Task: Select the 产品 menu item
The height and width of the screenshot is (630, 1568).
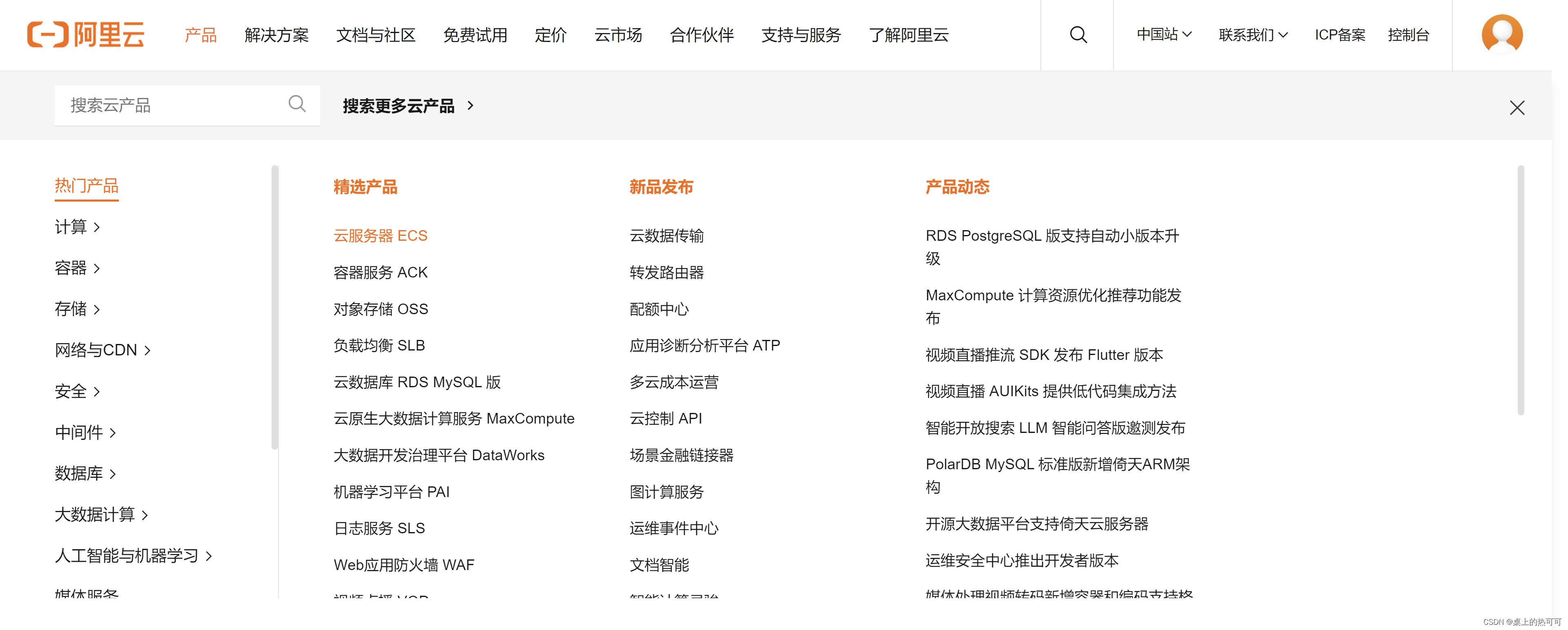Action: [200, 35]
